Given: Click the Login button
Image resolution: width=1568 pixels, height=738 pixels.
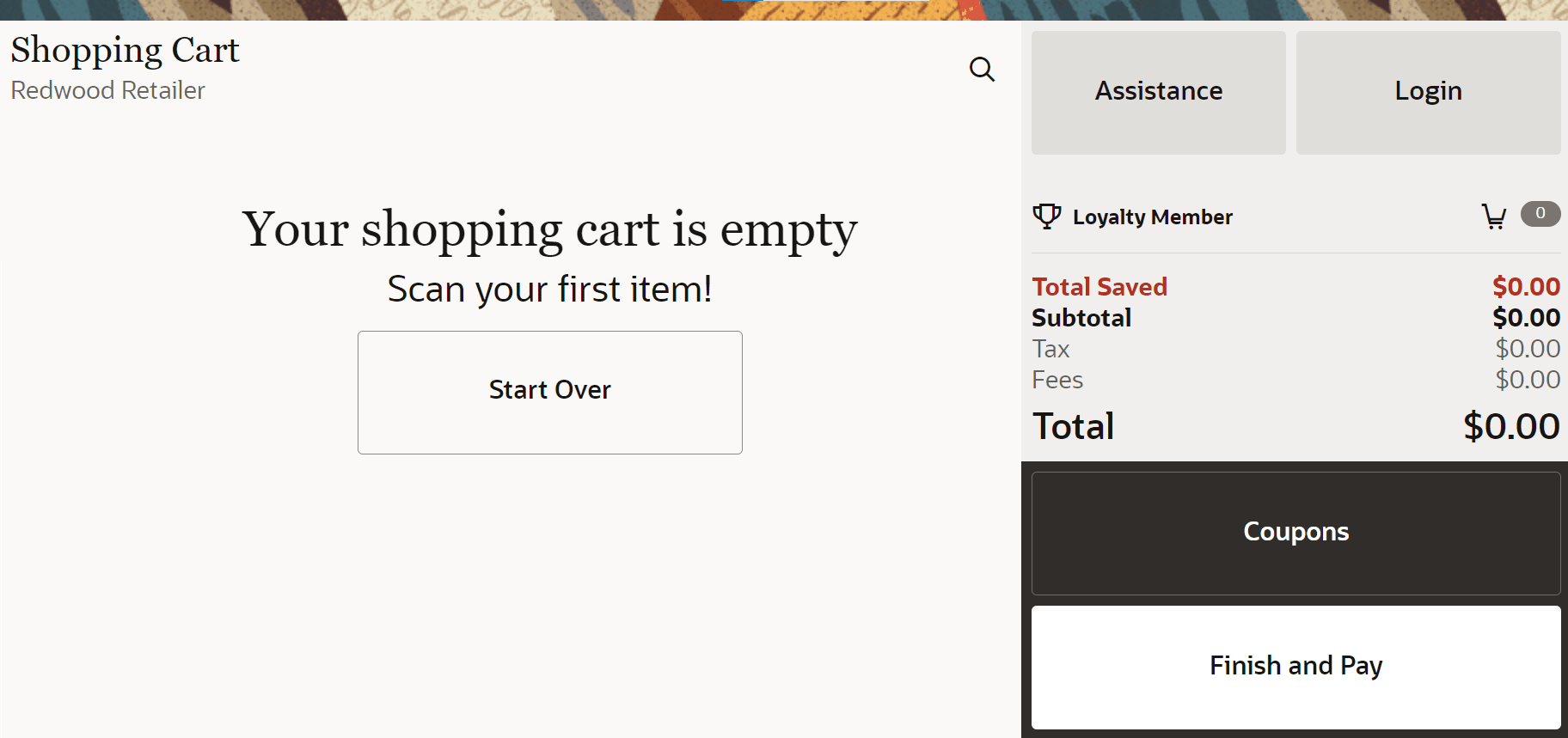Looking at the screenshot, I should pos(1428,91).
